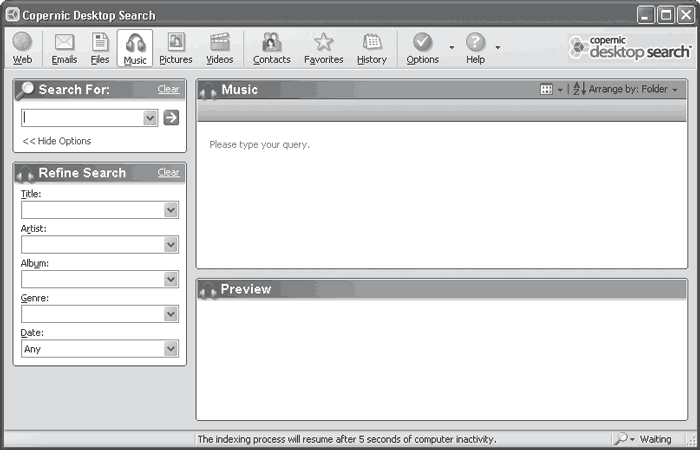The width and height of the screenshot is (700, 450).
Task: Expand the Title dropdown
Action: tap(171, 210)
